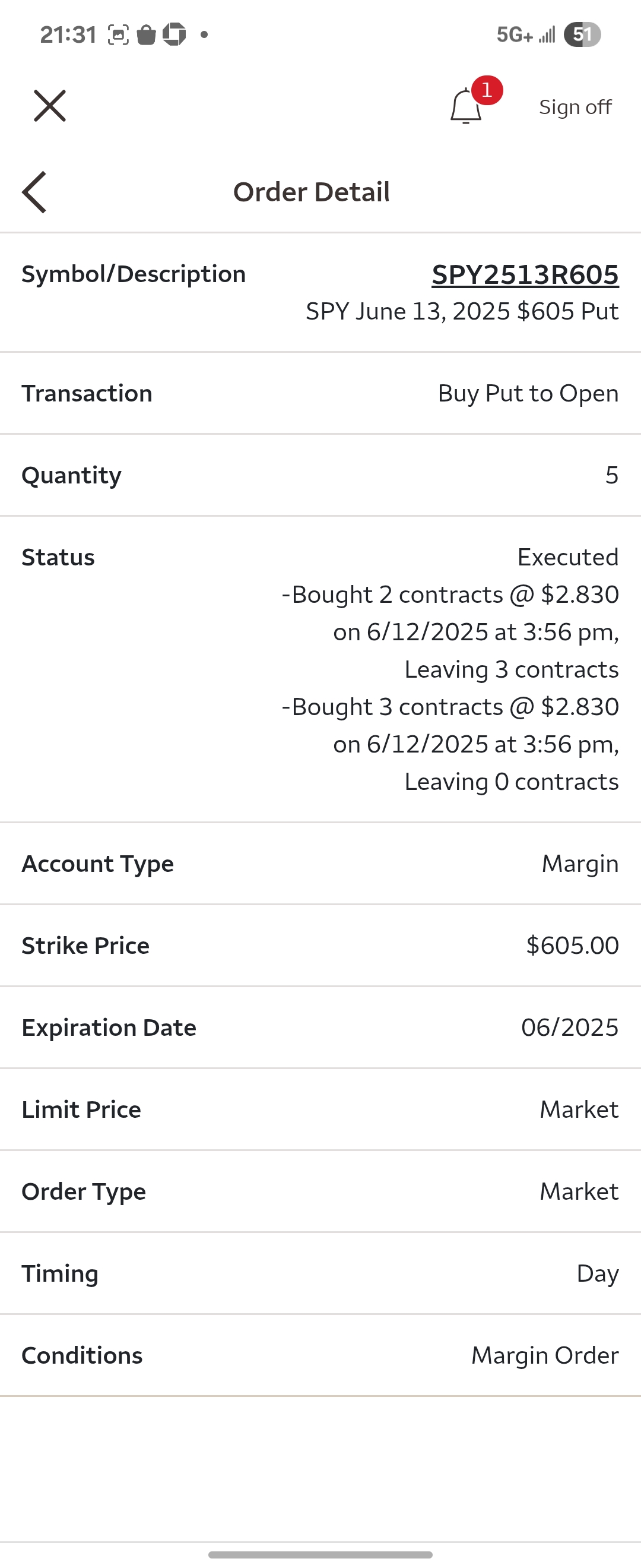This screenshot has height=1568, width=641.
Task: Select the Conditions Margin Order row
Action: click(x=320, y=1355)
